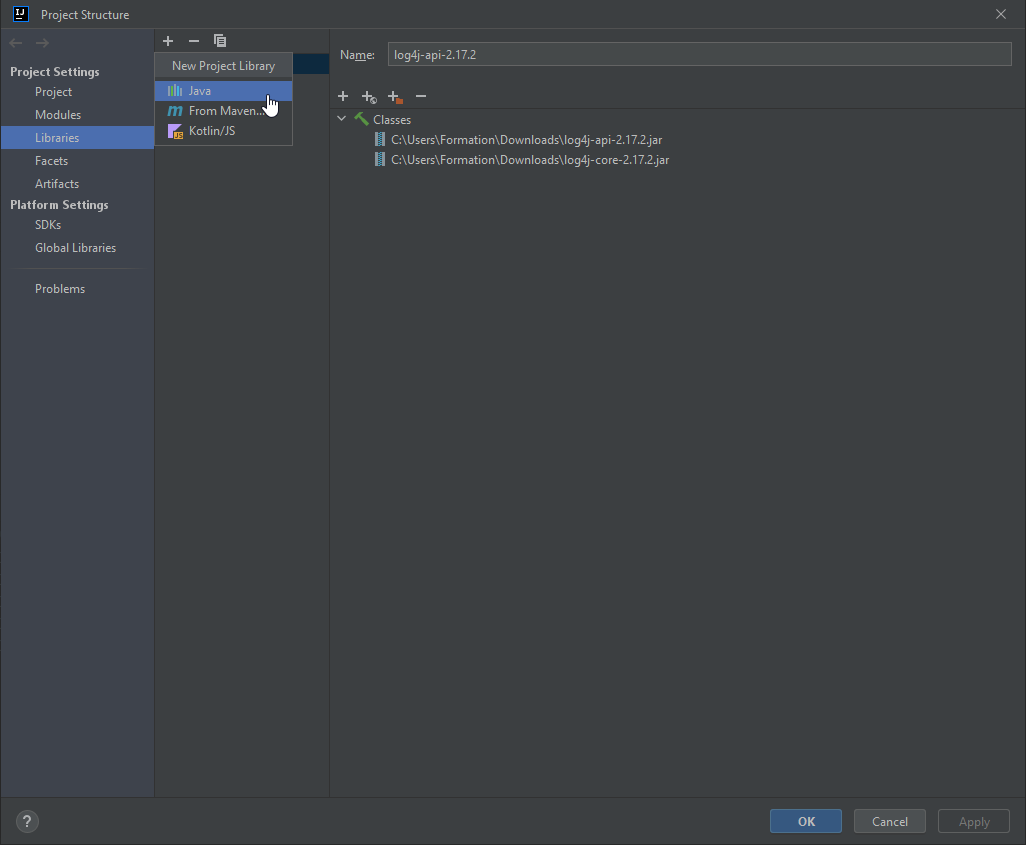The image size is (1026, 845).
Task: Click into the library Name field
Action: (699, 54)
